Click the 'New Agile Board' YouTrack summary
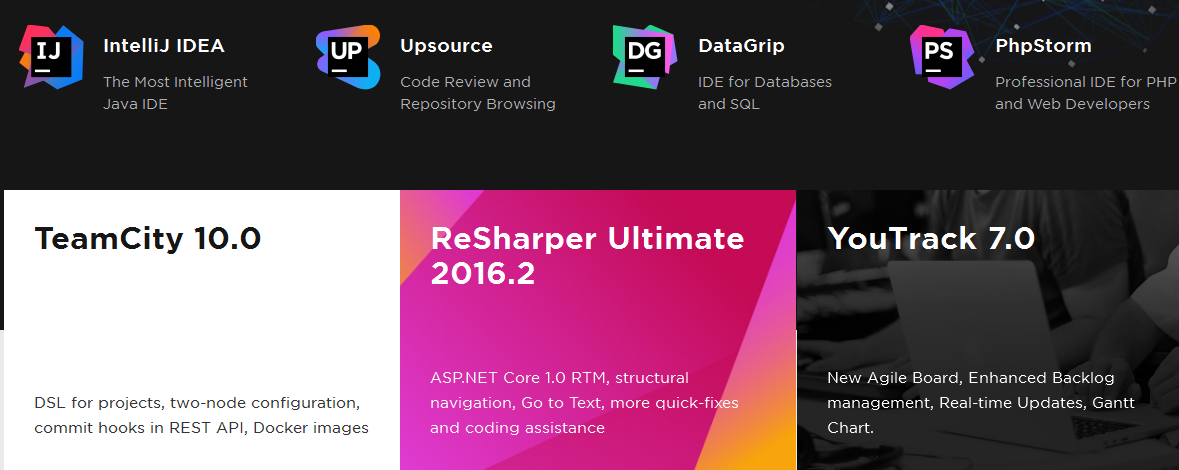 coord(970,403)
